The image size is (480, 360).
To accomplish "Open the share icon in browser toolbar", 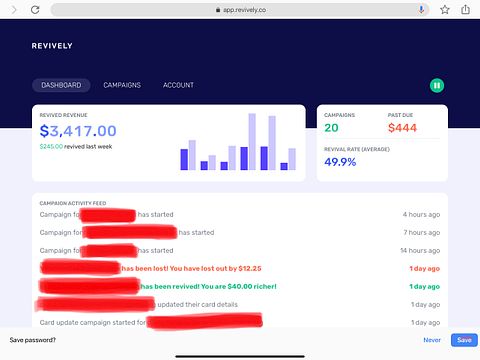I will click(x=465, y=9).
